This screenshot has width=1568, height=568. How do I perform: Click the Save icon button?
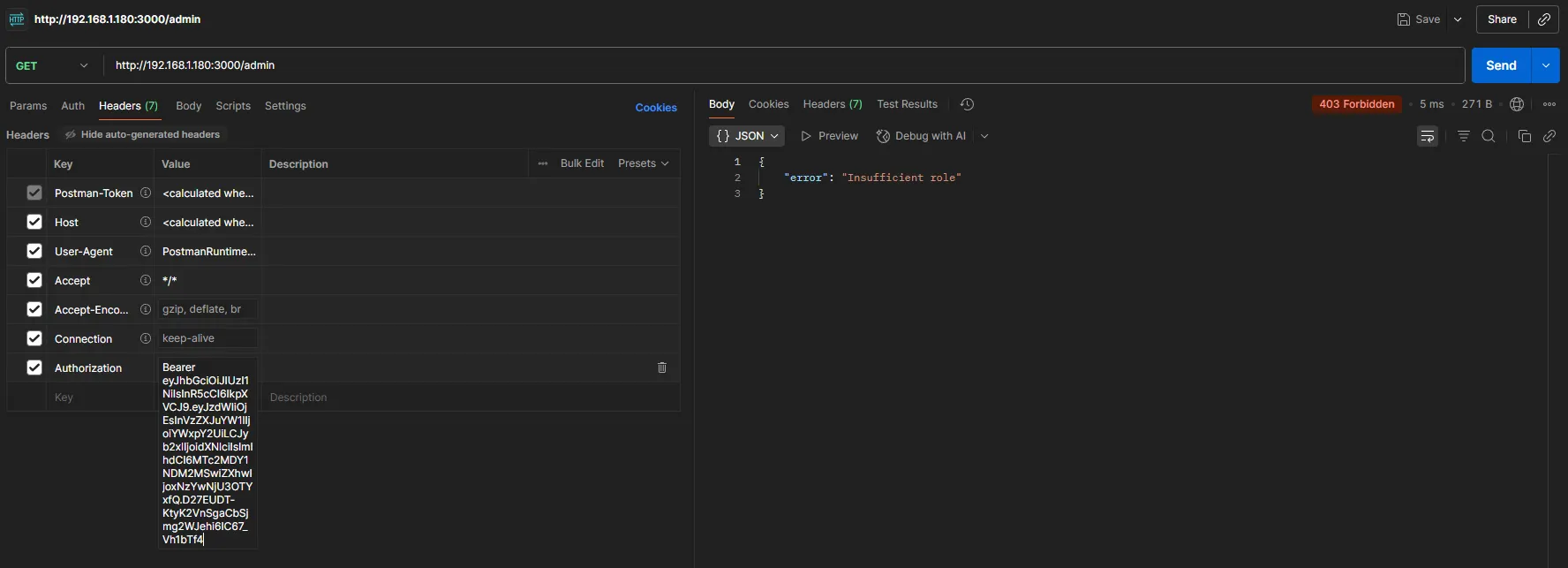pos(1418,19)
